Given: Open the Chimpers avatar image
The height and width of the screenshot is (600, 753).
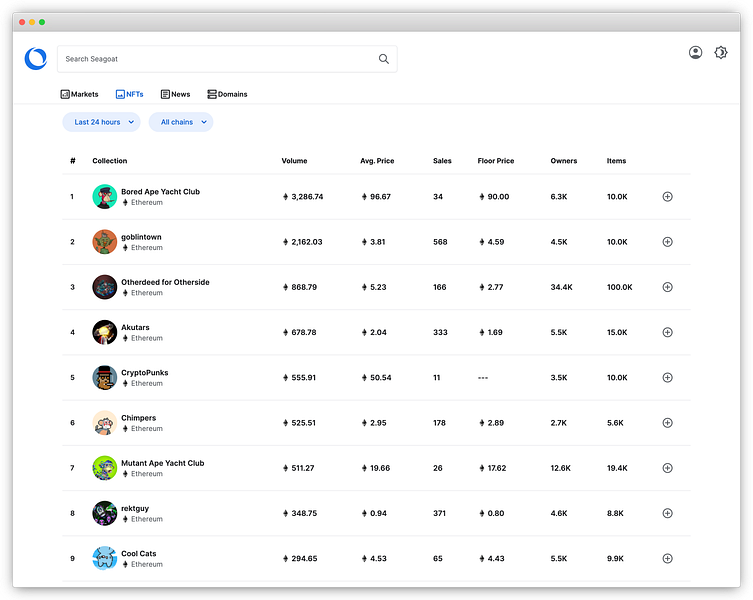Looking at the screenshot, I should click(105, 423).
